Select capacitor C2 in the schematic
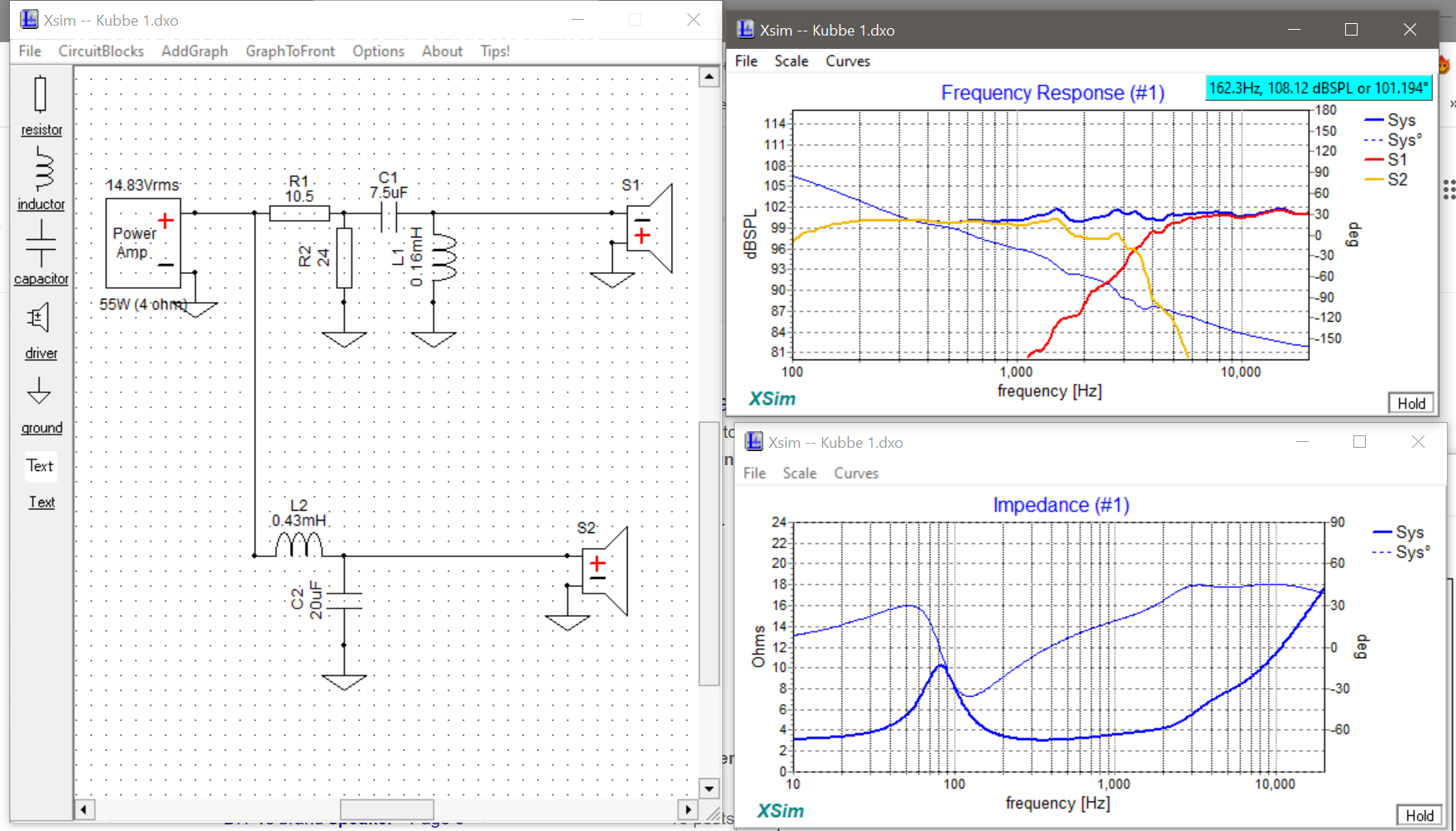Image resolution: width=1456 pixels, height=831 pixels. click(344, 601)
